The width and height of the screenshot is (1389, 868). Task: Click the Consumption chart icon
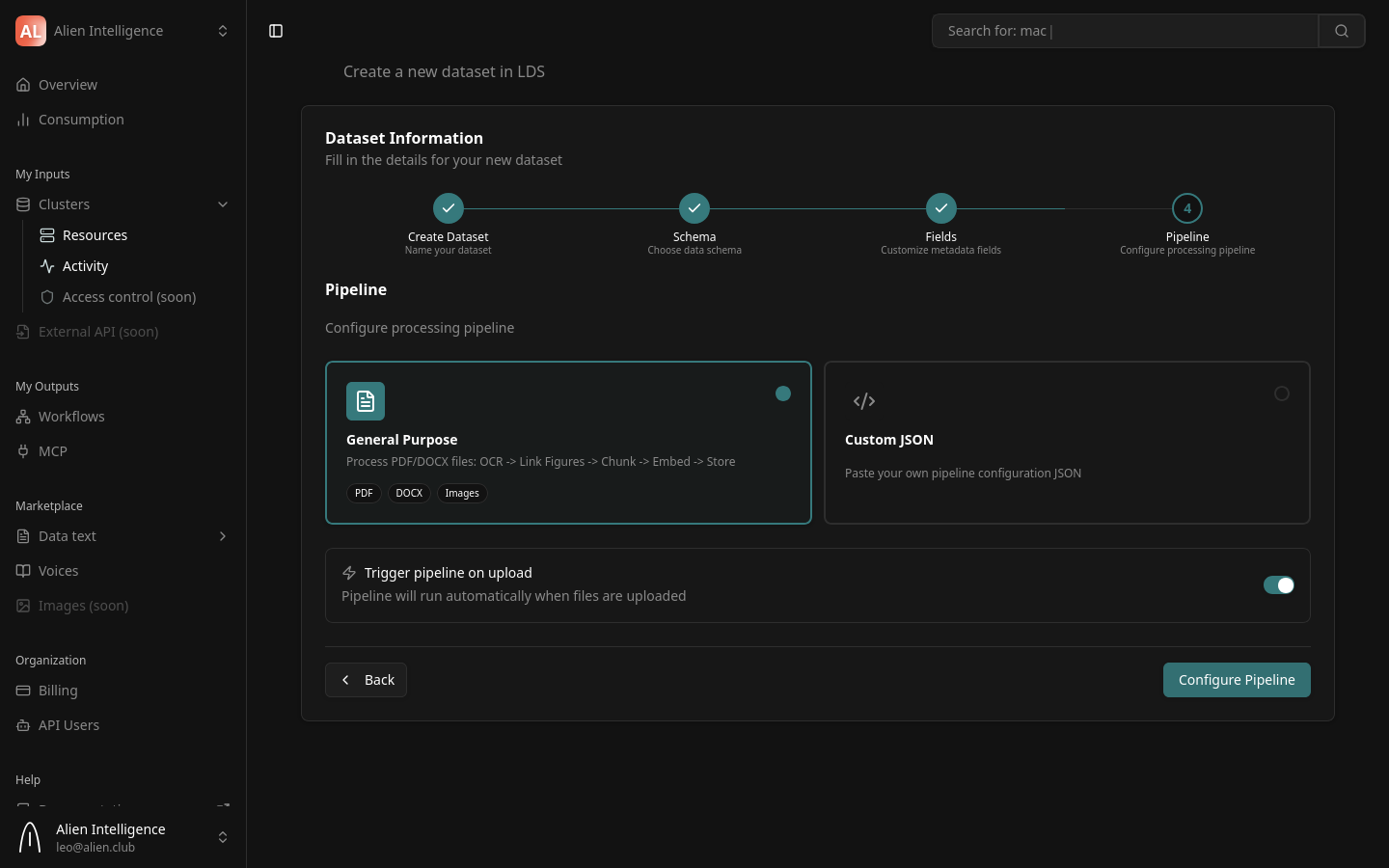[23, 120]
